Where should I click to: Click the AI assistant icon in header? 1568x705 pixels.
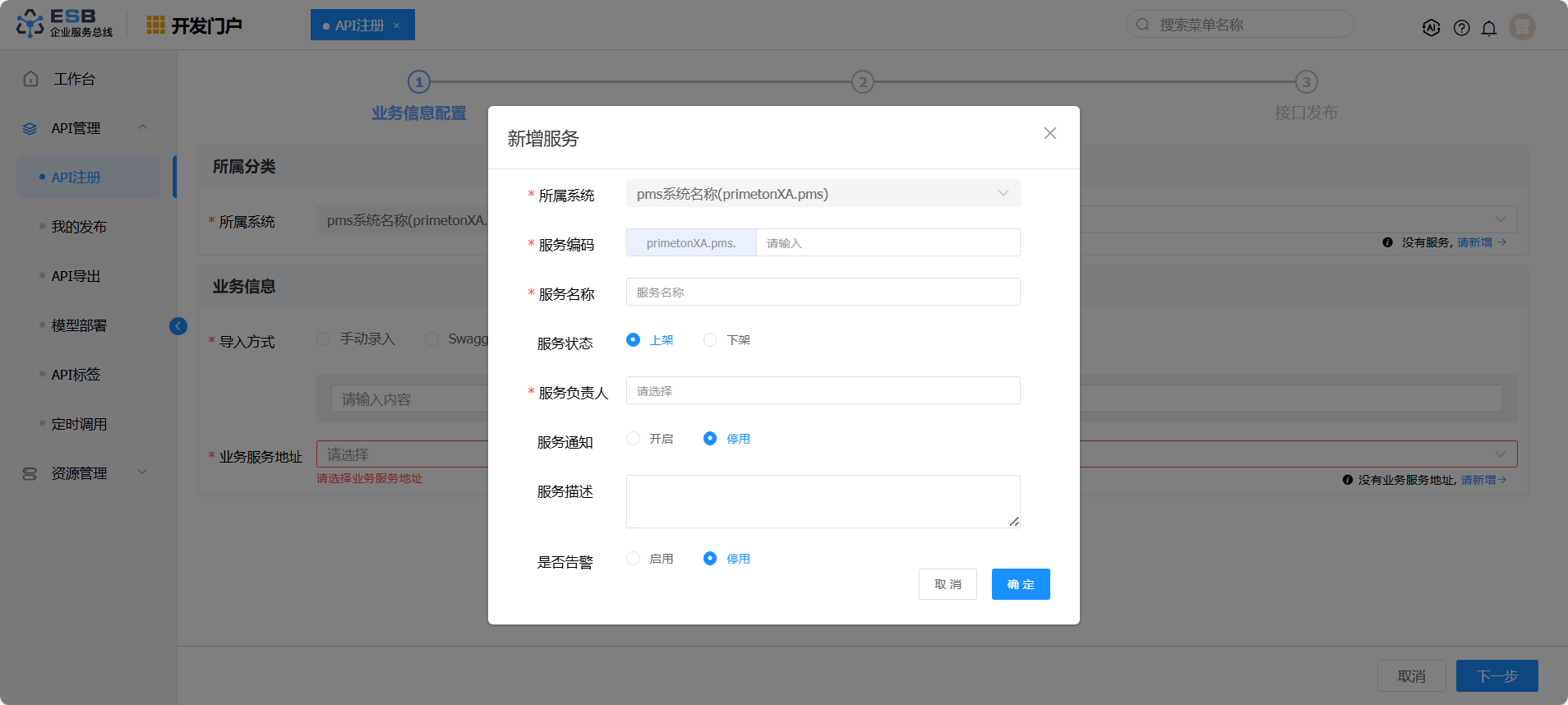tap(1431, 27)
